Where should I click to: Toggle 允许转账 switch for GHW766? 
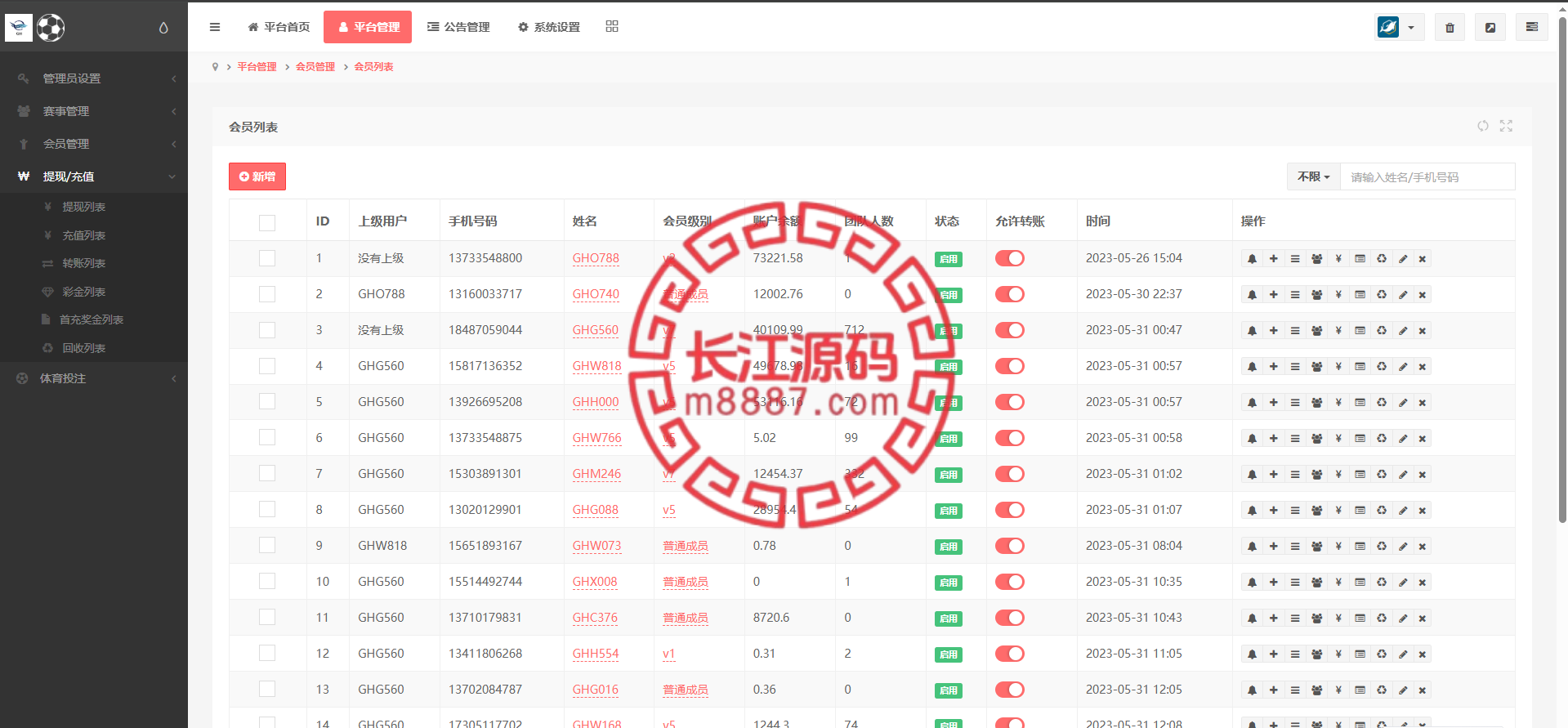[1010, 438]
